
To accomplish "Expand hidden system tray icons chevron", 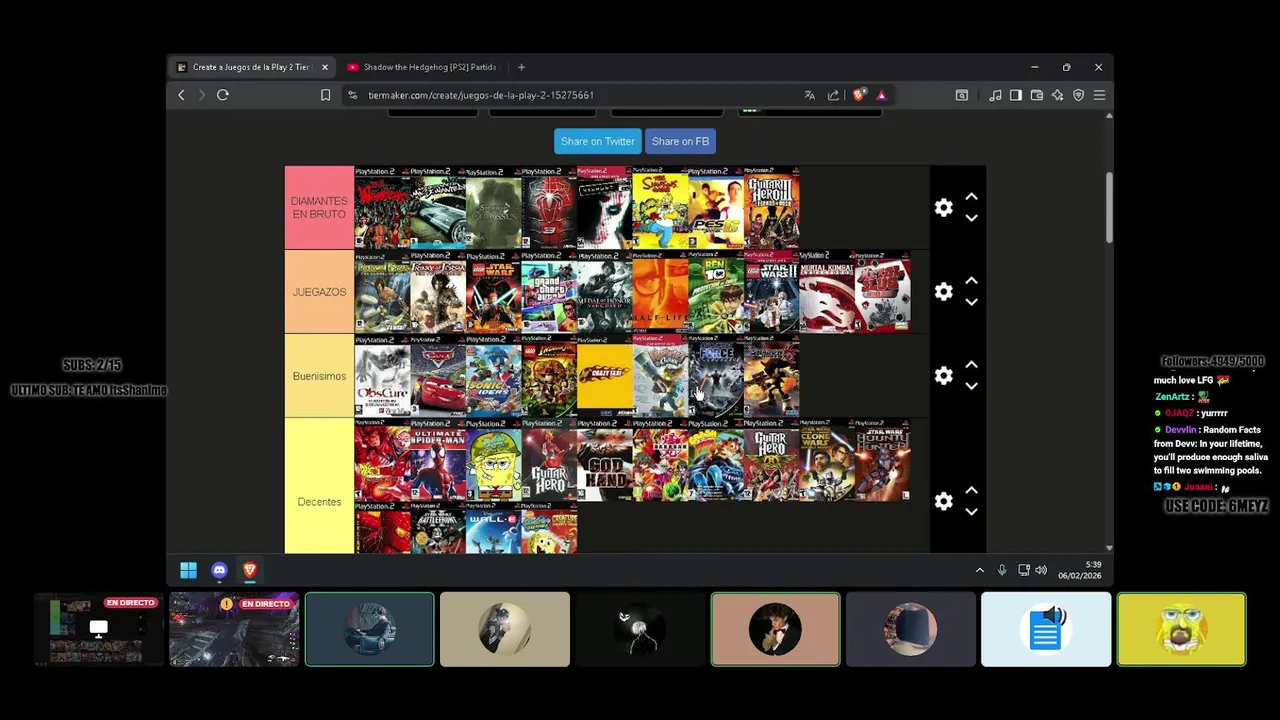I will (x=979, y=570).
